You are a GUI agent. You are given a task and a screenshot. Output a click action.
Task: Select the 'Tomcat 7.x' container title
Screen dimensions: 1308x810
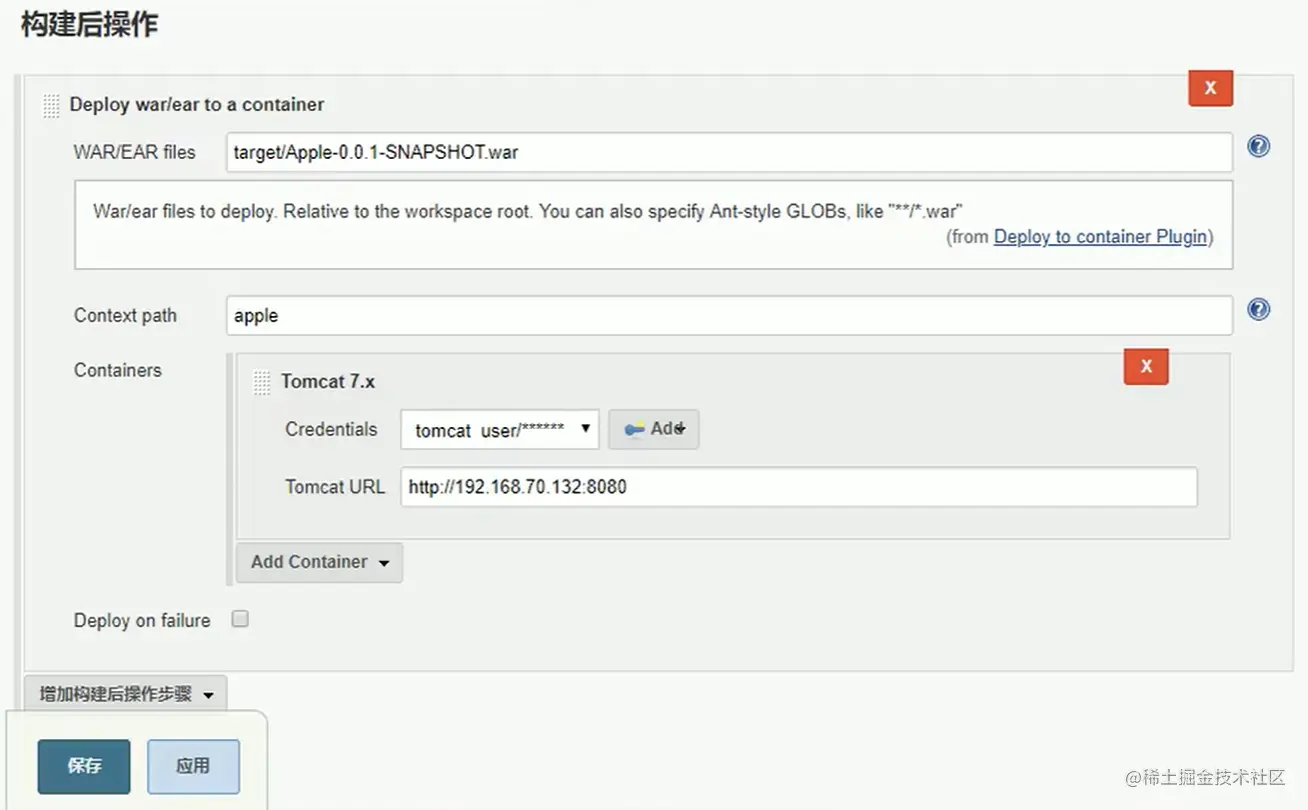328,382
